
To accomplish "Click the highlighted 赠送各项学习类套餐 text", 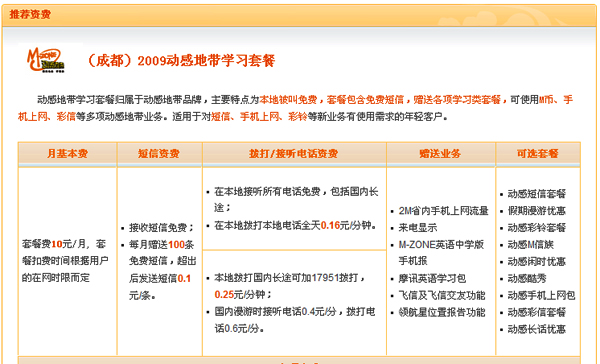I will (457, 100).
